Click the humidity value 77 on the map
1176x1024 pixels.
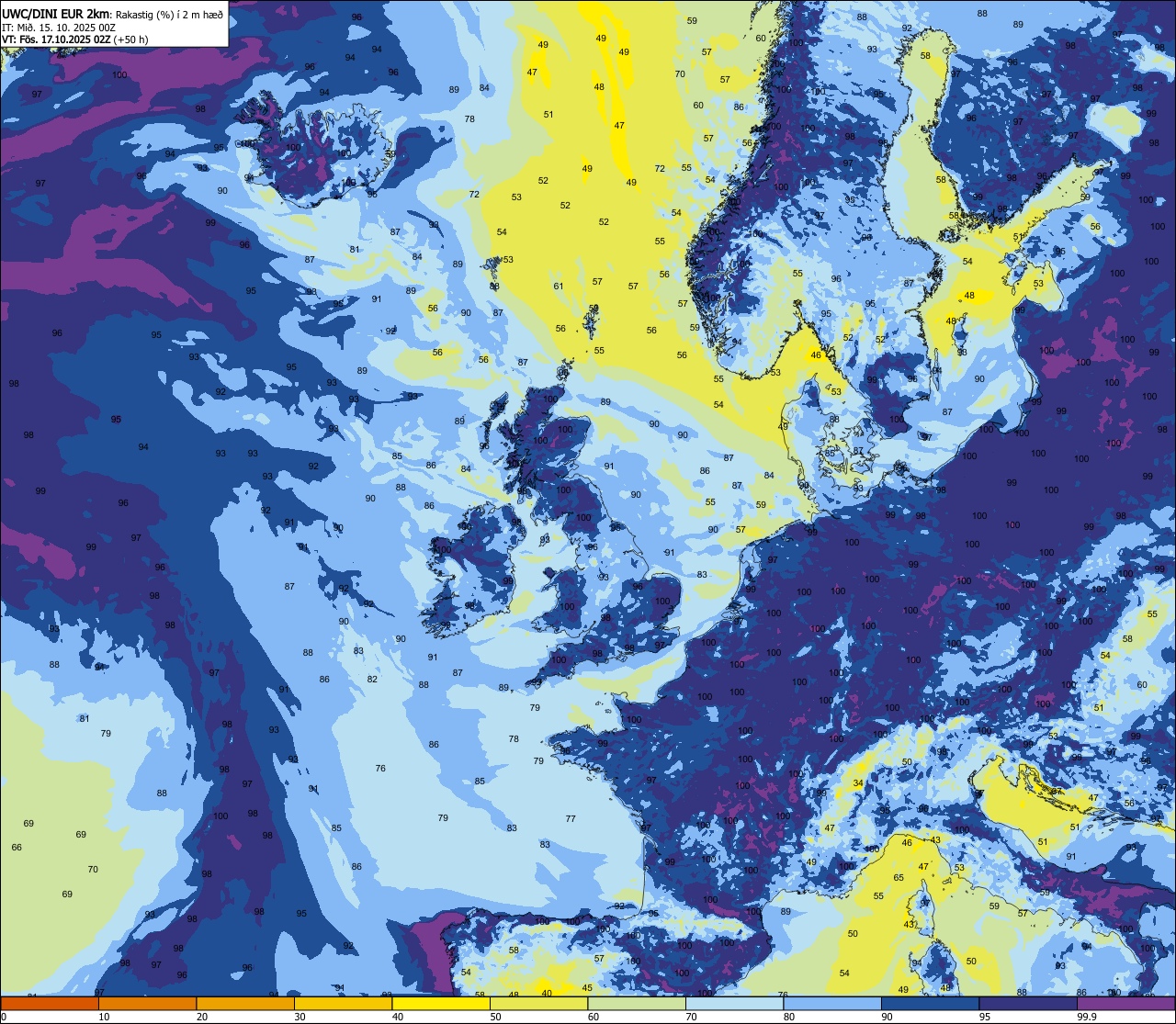571,818
